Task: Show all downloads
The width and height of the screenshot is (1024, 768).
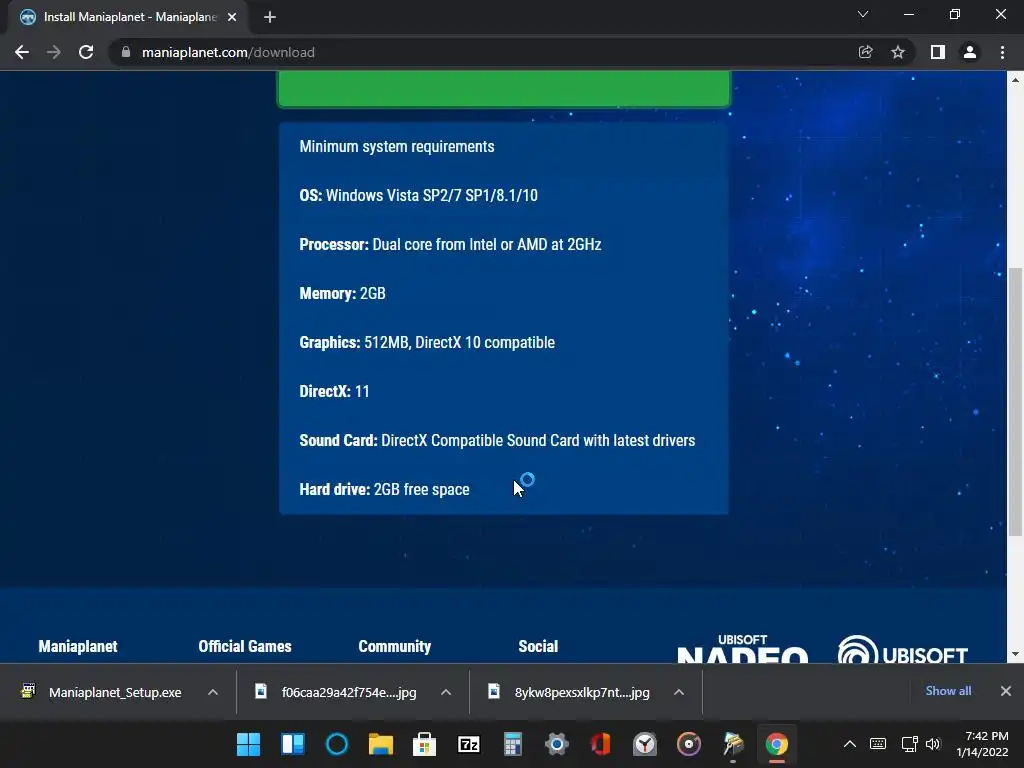Action: click(948, 691)
